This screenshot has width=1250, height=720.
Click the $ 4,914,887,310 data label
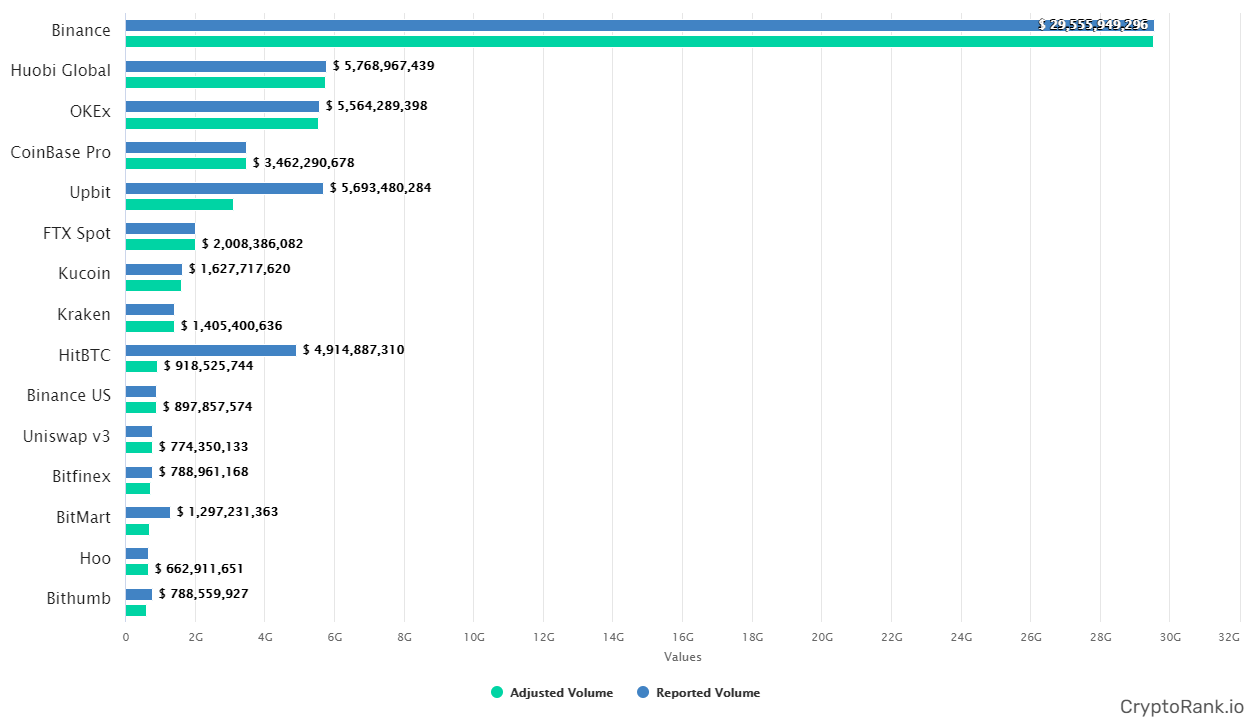tap(354, 350)
